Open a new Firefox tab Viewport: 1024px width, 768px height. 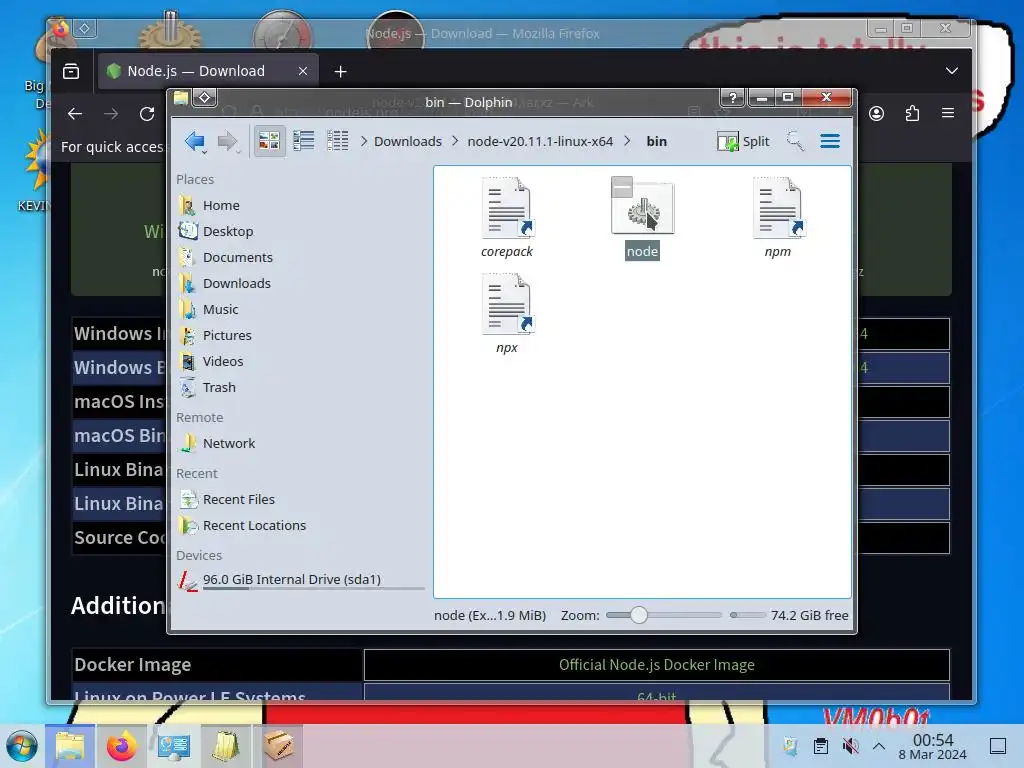pyautogui.click(x=340, y=71)
